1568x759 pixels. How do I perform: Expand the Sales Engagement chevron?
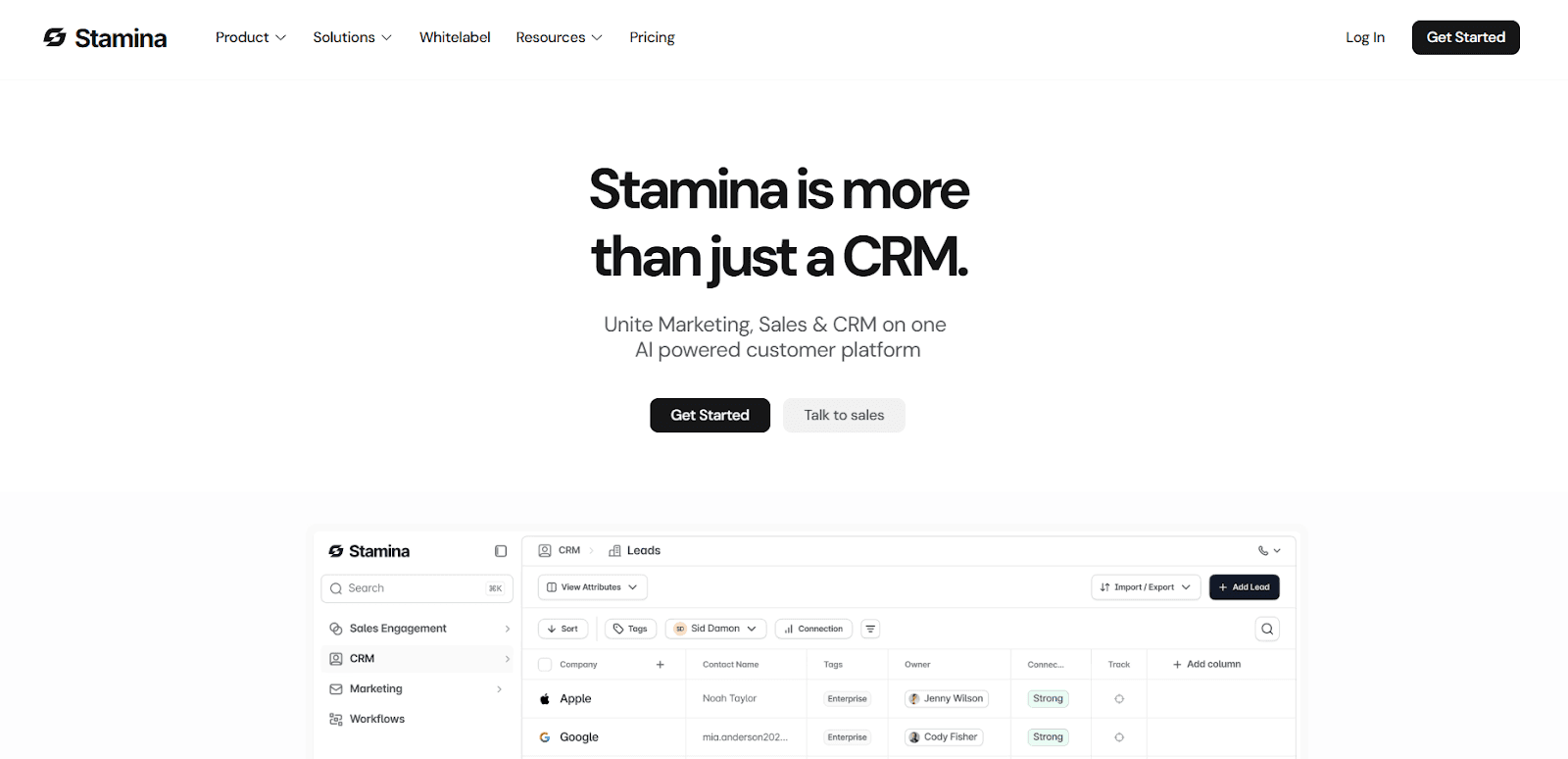(507, 629)
